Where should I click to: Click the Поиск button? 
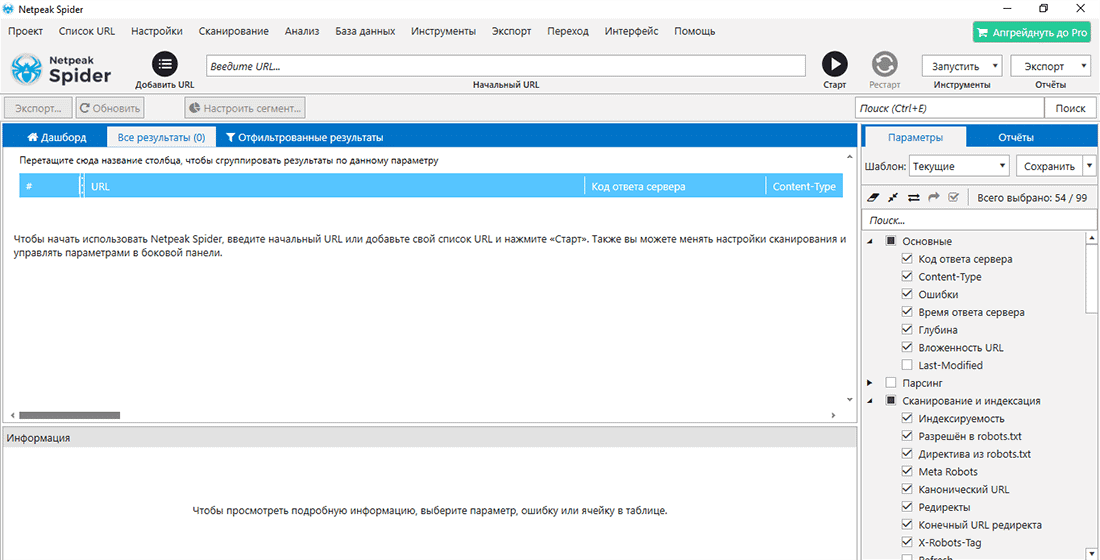point(1070,109)
